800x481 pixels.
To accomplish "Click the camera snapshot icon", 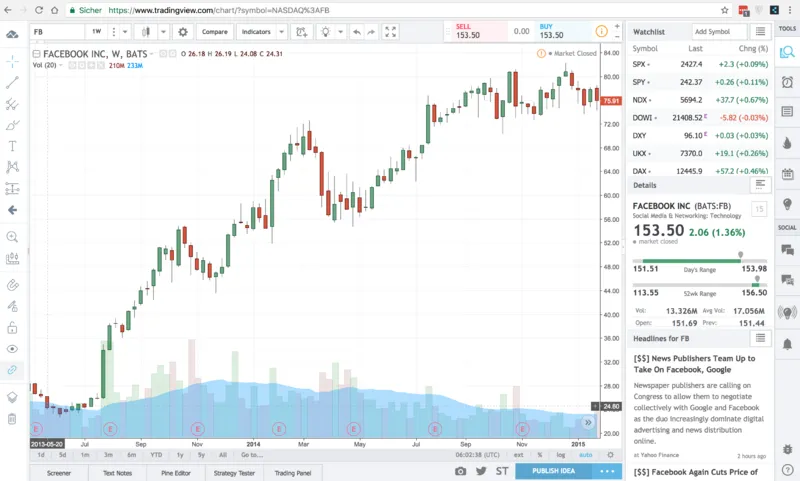I will click(x=460, y=471).
